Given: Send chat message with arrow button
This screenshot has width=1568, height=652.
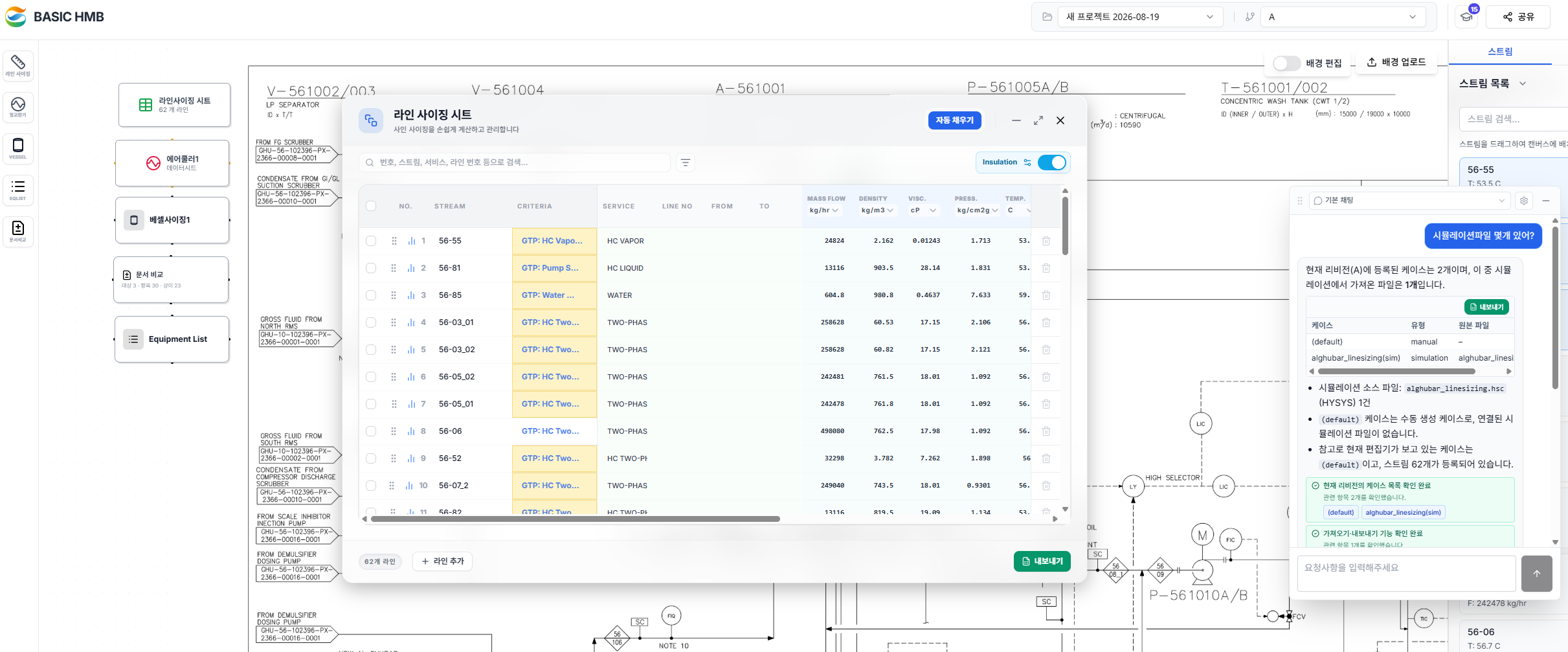Looking at the screenshot, I should click(x=1537, y=574).
